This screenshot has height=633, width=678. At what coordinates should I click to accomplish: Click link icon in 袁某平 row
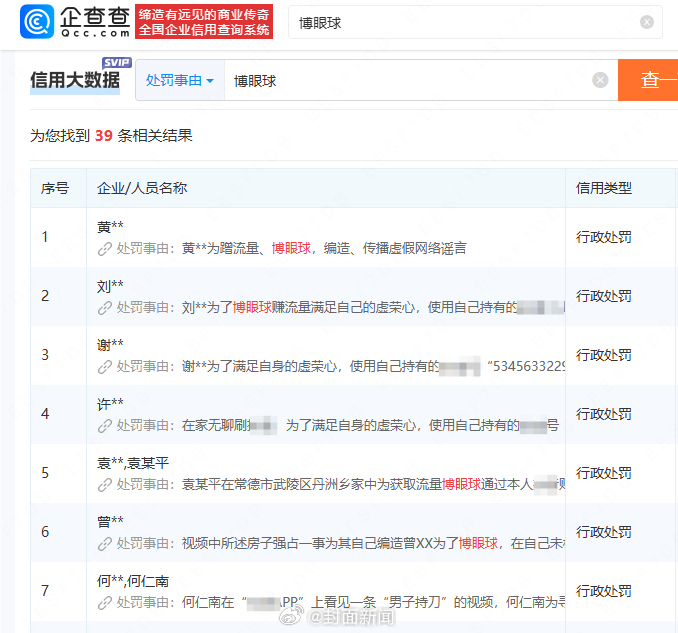[105, 485]
